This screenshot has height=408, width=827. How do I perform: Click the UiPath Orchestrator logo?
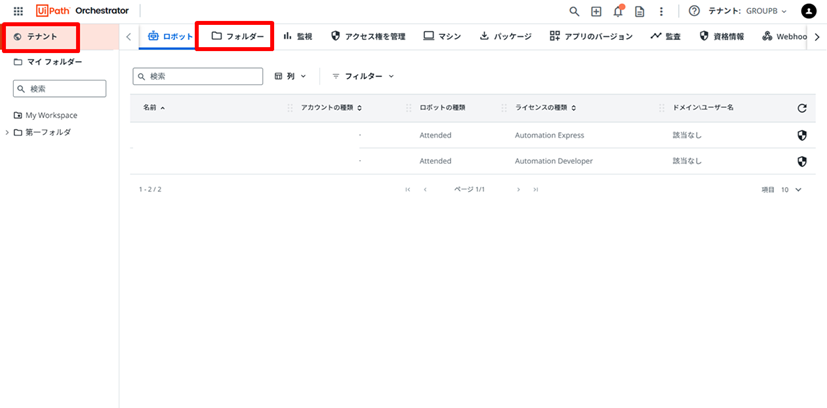(82, 11)
